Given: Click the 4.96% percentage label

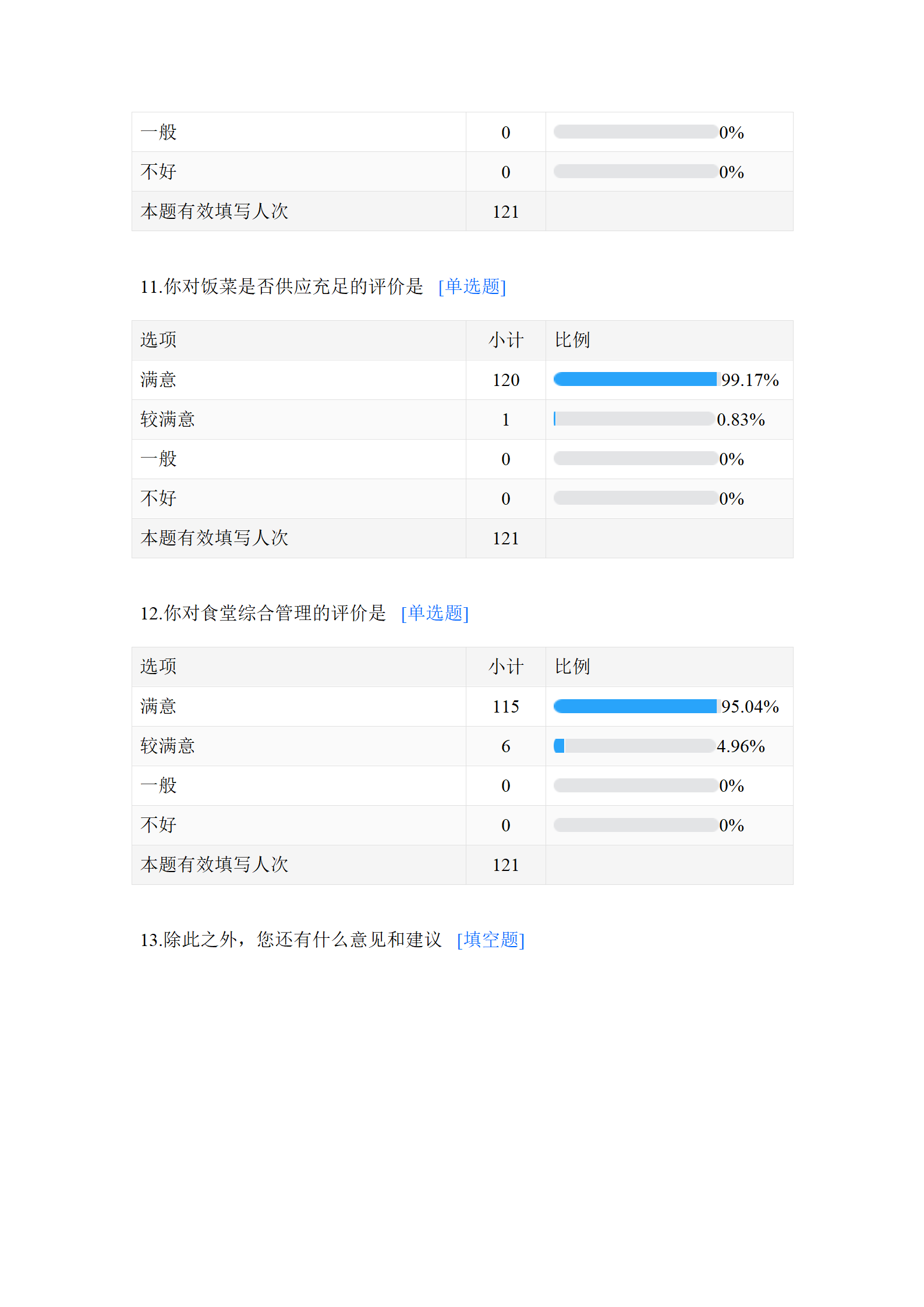Looking at the screenshot, I should (x=741, y=746).
